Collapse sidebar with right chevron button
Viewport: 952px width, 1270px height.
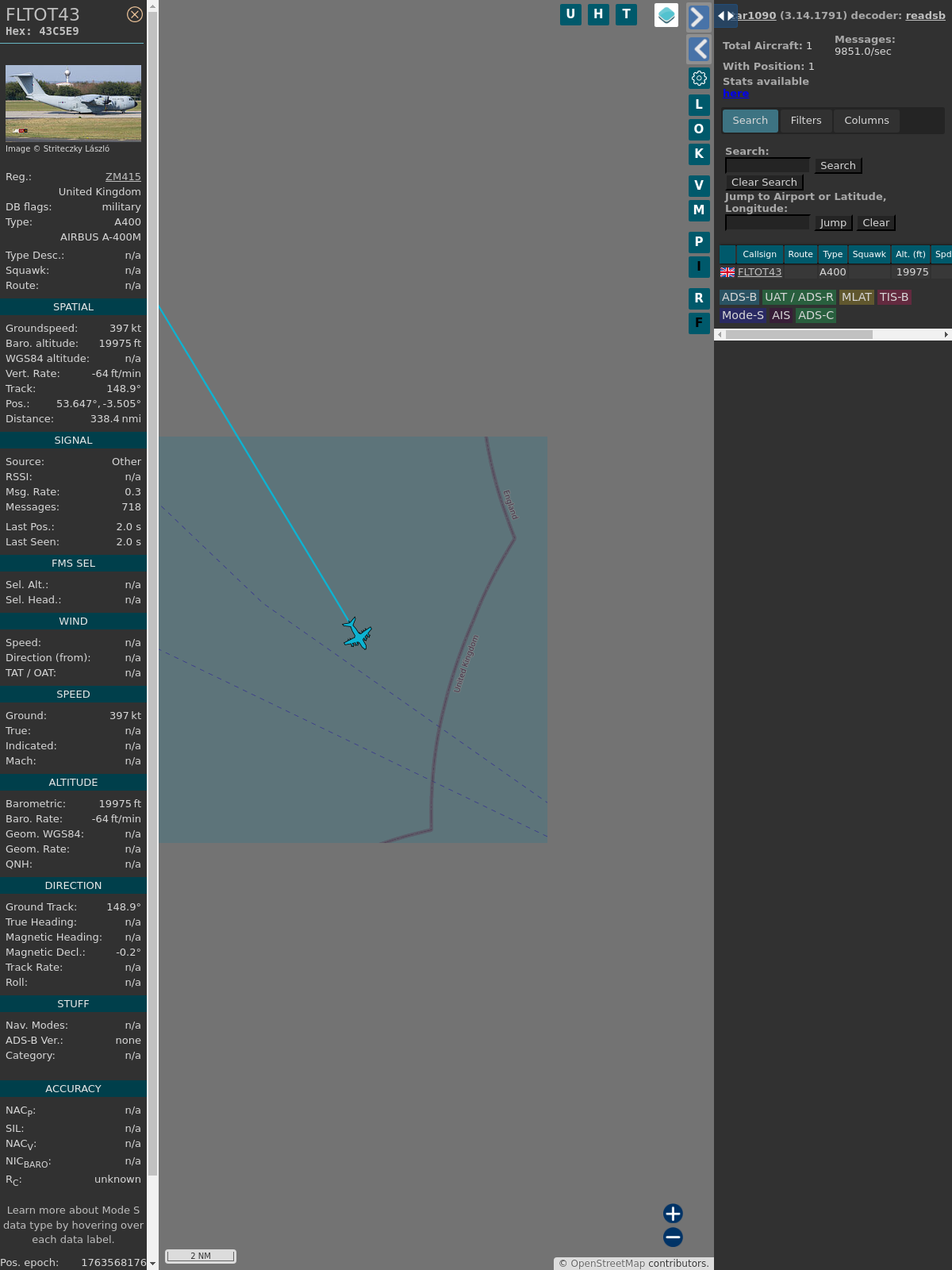[698, 17]
